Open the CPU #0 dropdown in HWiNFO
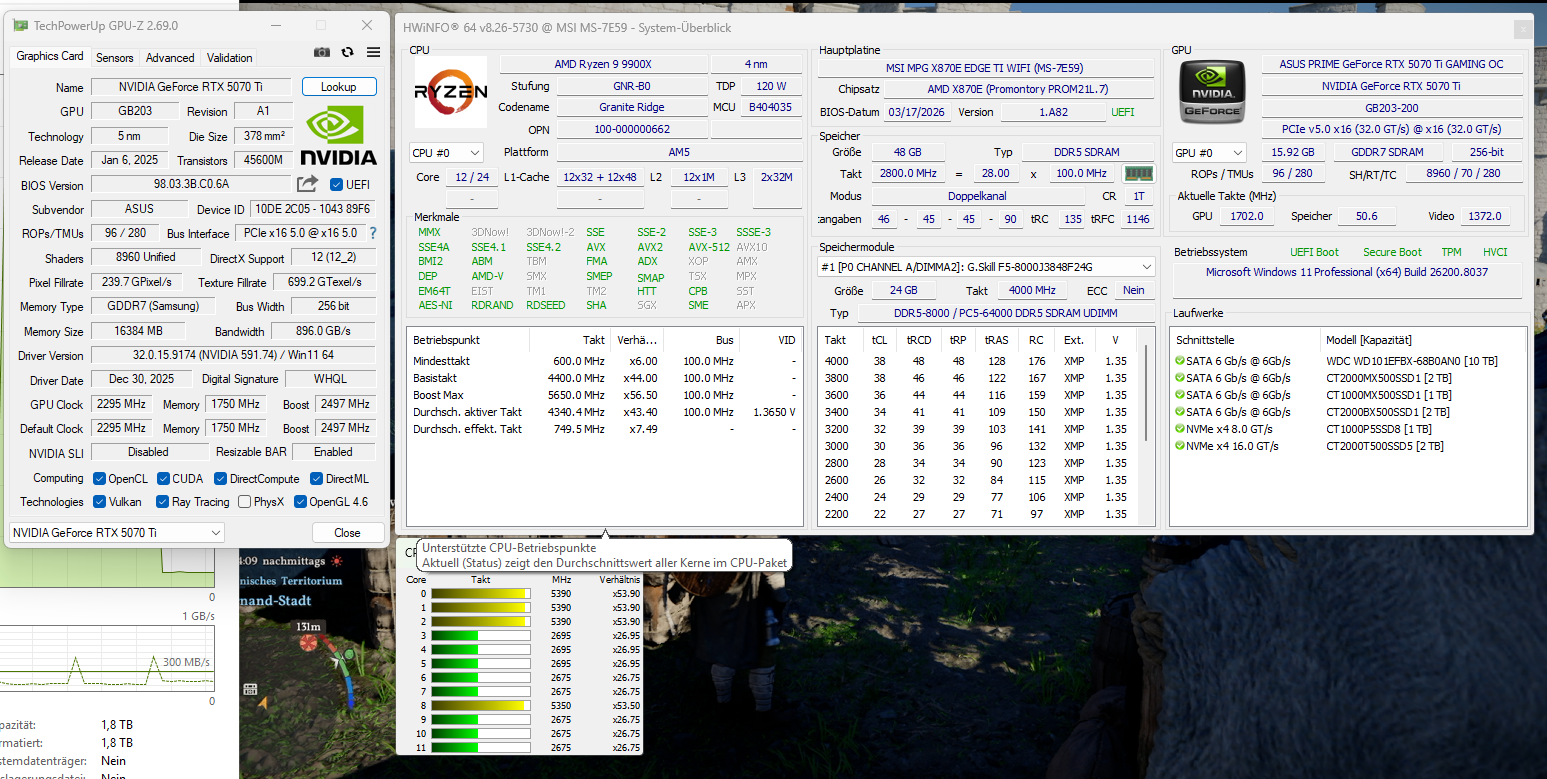 click(446, 153)
